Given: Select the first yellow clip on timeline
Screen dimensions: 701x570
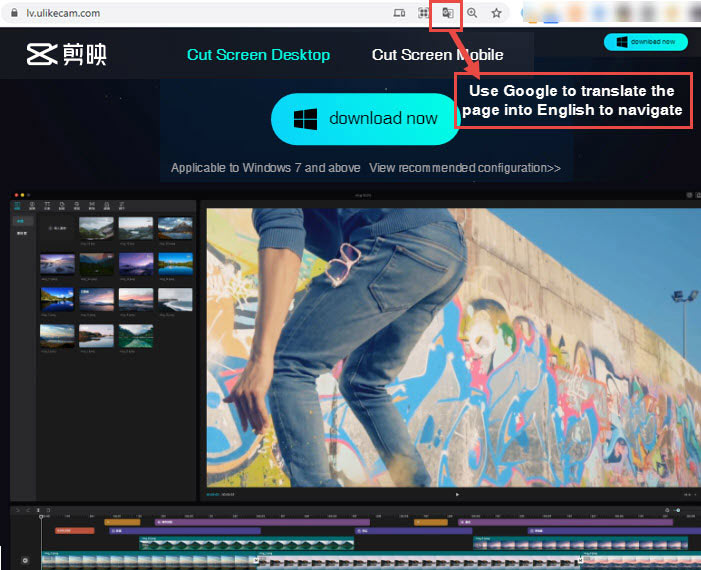Looking at the screenshot, I should click(x=122, y=522).
